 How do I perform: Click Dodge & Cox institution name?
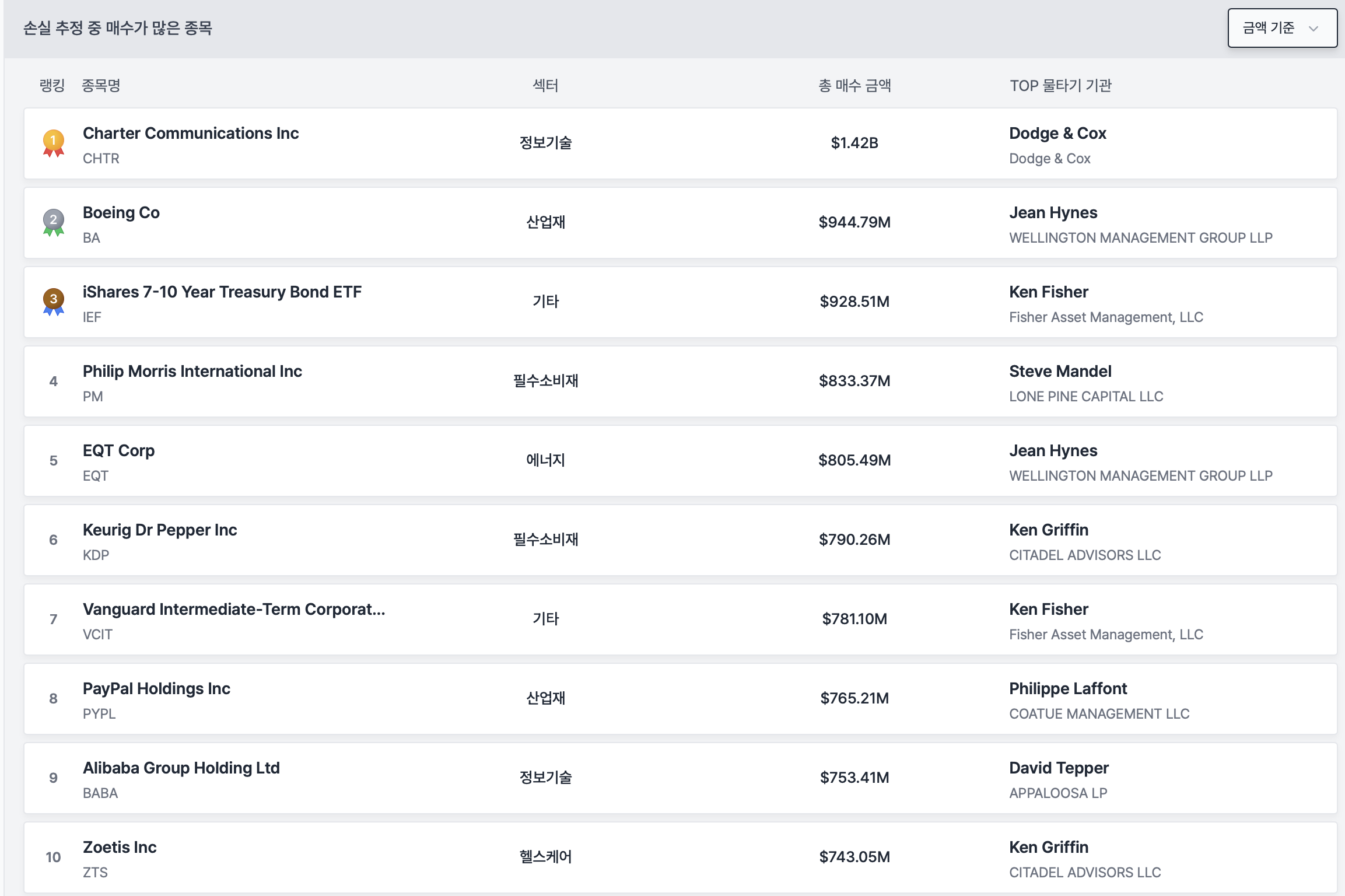click(x=1057, y=134)
